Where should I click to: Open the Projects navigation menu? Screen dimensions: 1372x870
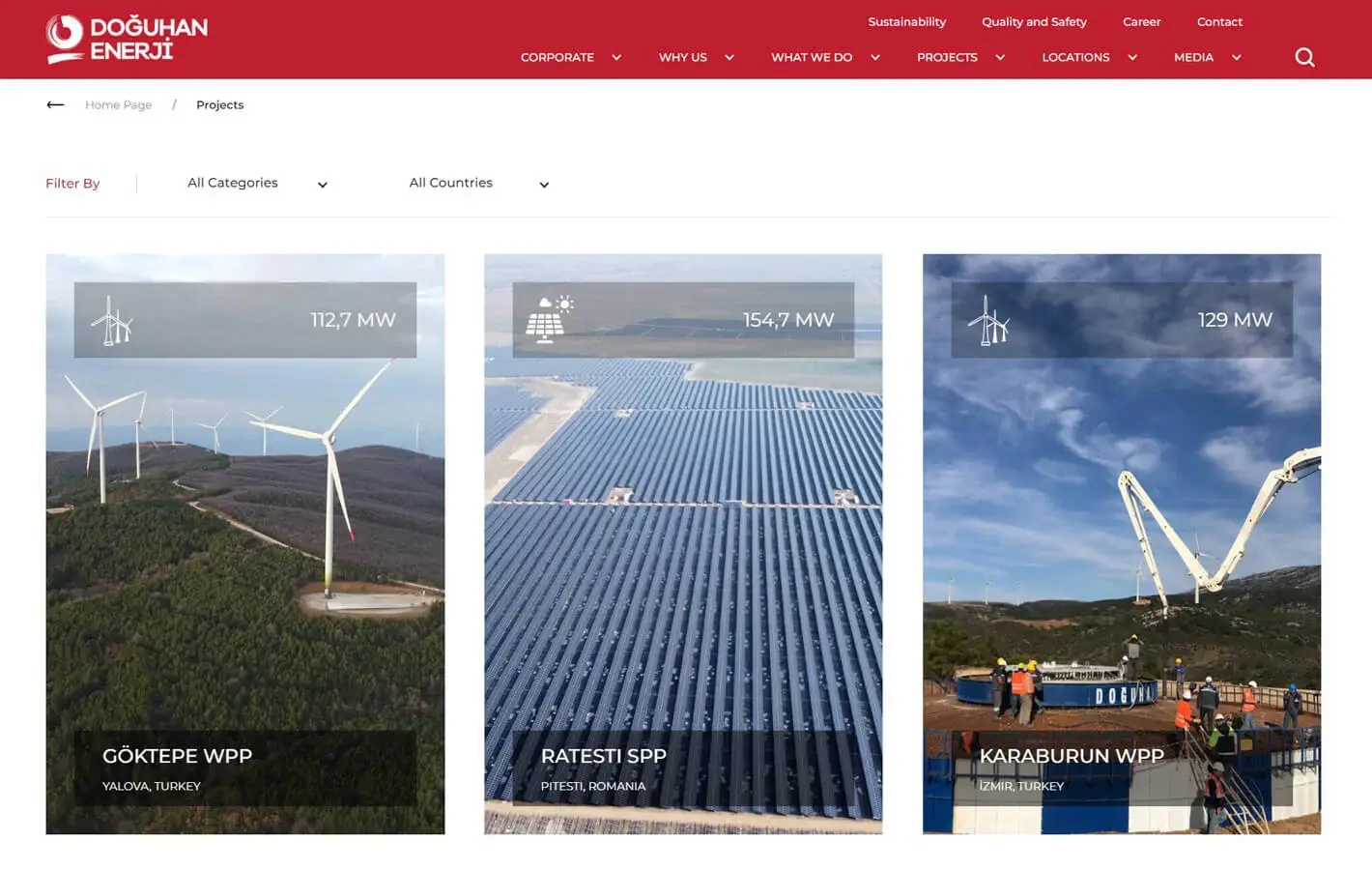(x=947, y=58)
